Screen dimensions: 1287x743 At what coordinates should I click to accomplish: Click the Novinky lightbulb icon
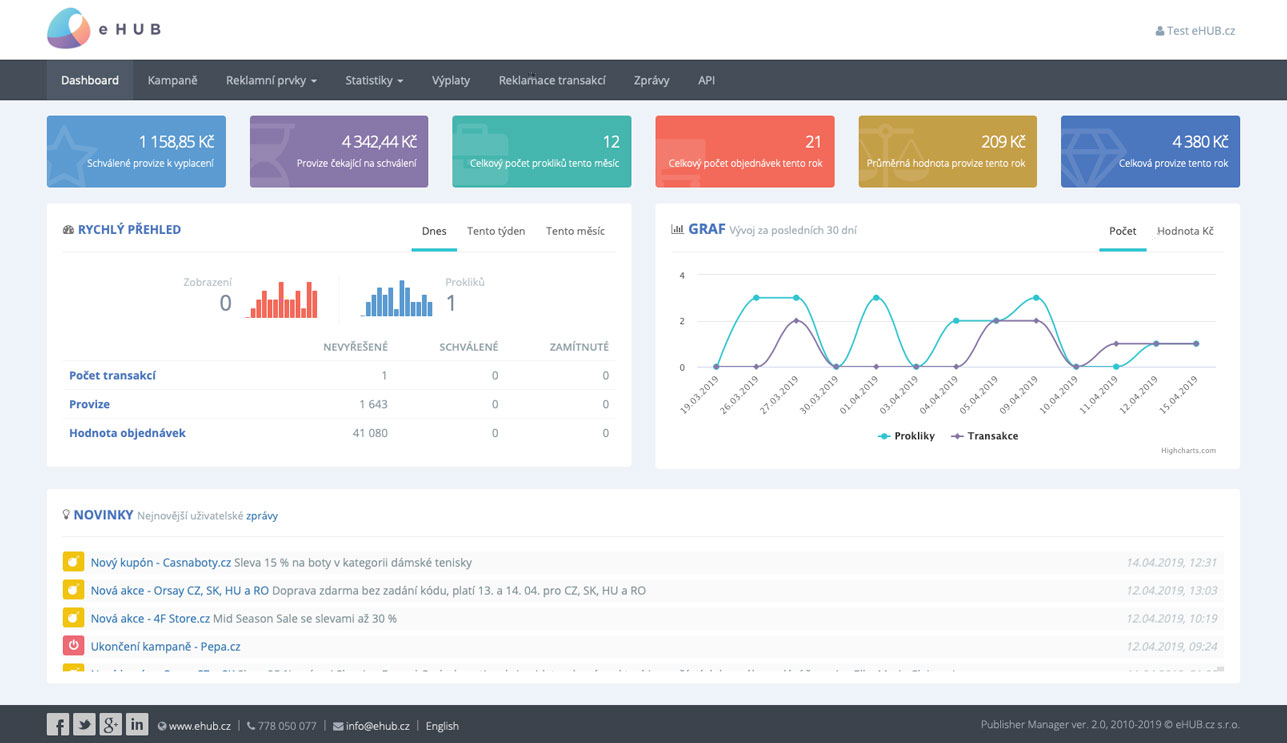click(x=66, y=514)
